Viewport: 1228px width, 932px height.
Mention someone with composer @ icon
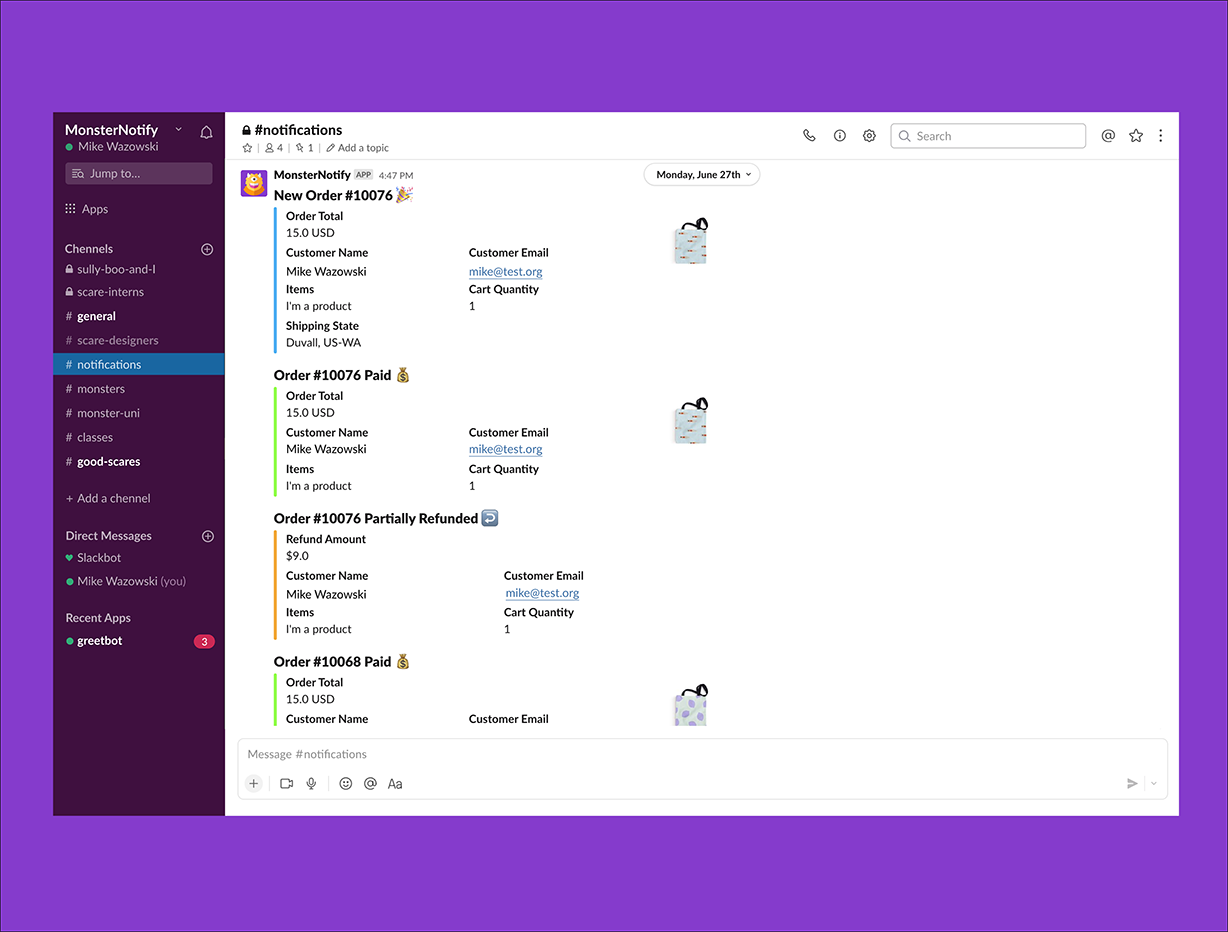click(370, 784)
